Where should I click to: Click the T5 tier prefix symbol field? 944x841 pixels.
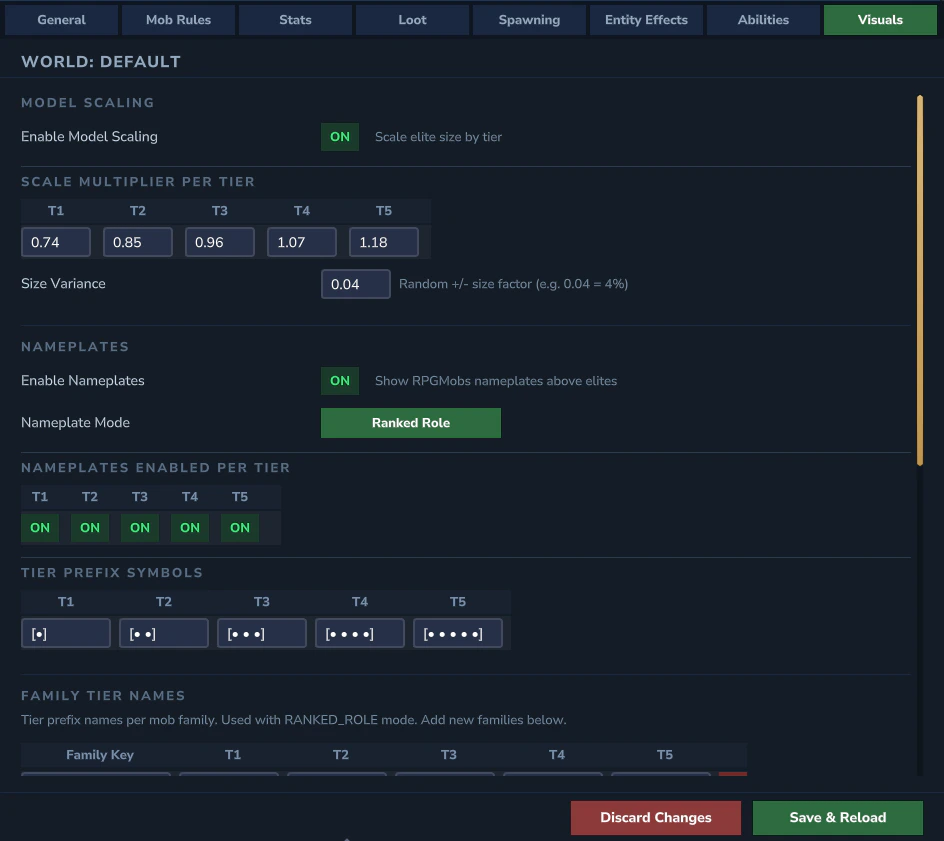pos(458,632)
